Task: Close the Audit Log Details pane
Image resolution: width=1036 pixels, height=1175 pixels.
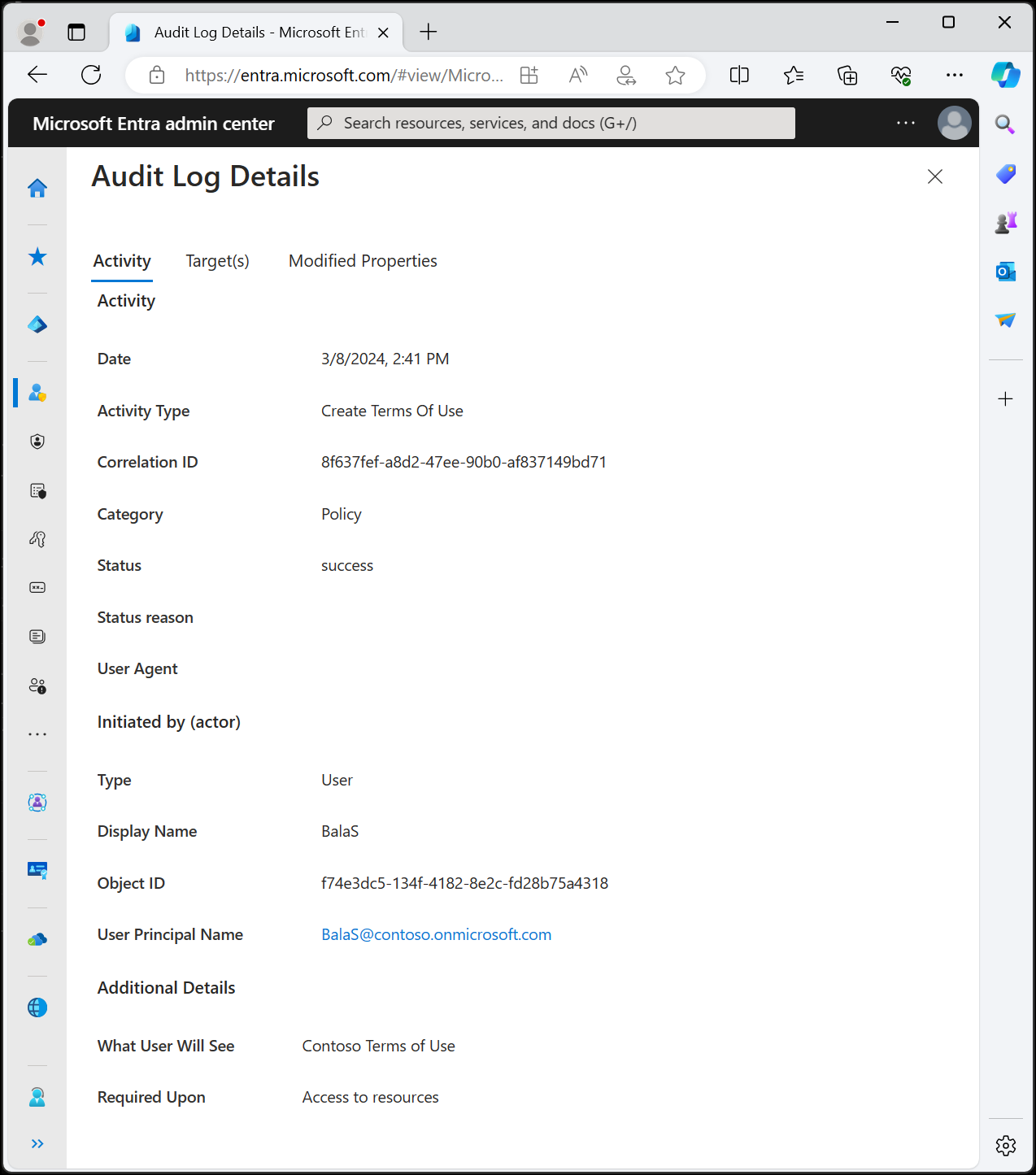Action: (934, 176)
